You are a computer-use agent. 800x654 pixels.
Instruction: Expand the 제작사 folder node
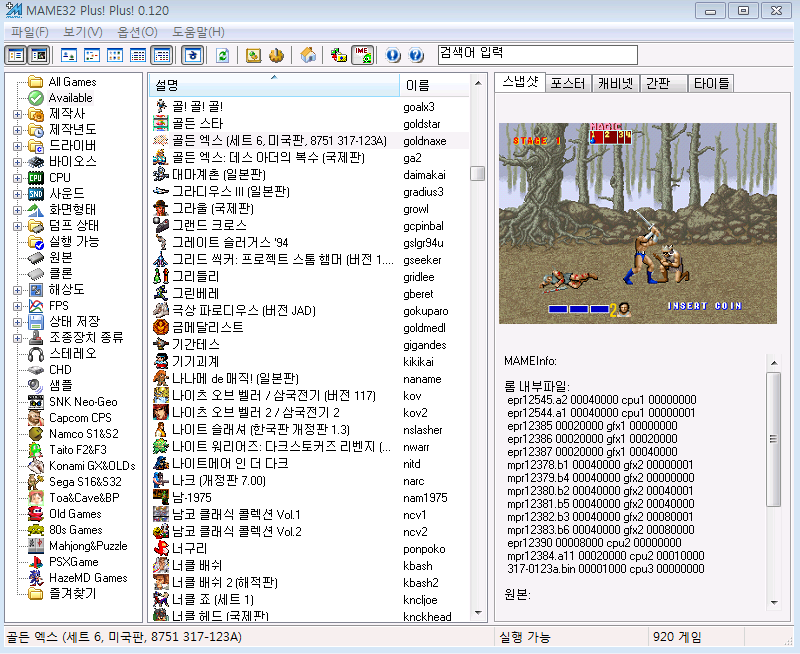[x=17, y=114]
